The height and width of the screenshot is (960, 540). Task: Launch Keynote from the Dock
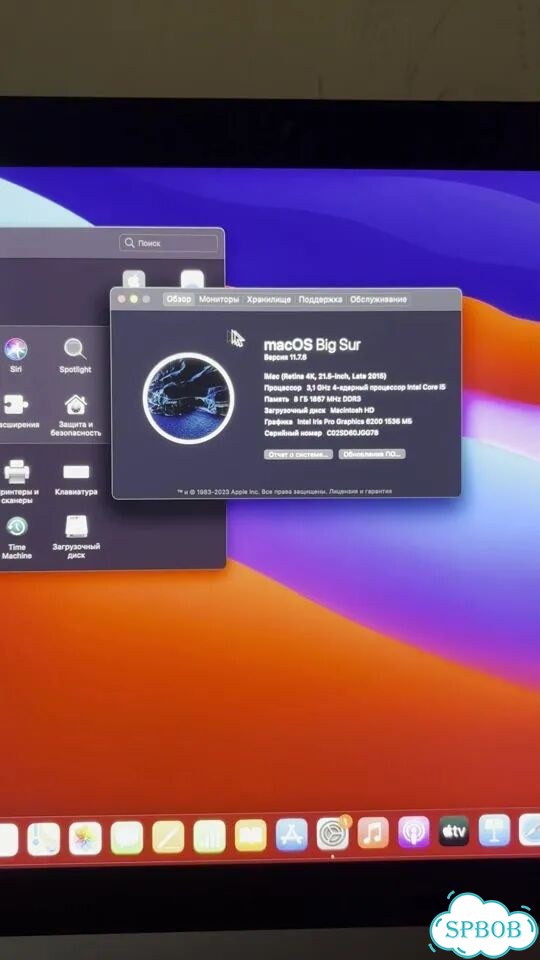pos(494,830)
